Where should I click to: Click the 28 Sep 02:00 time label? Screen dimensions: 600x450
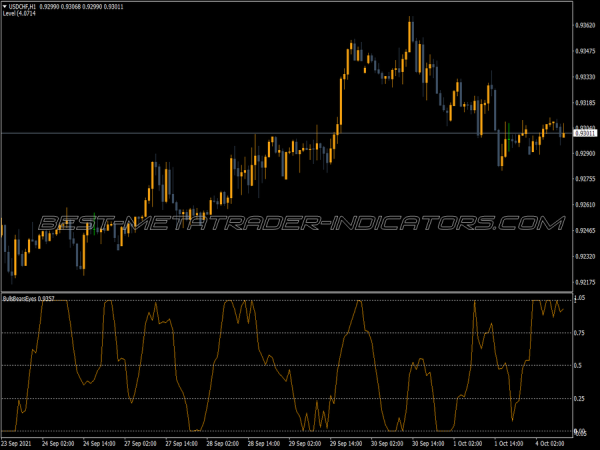tap(223, 444)
